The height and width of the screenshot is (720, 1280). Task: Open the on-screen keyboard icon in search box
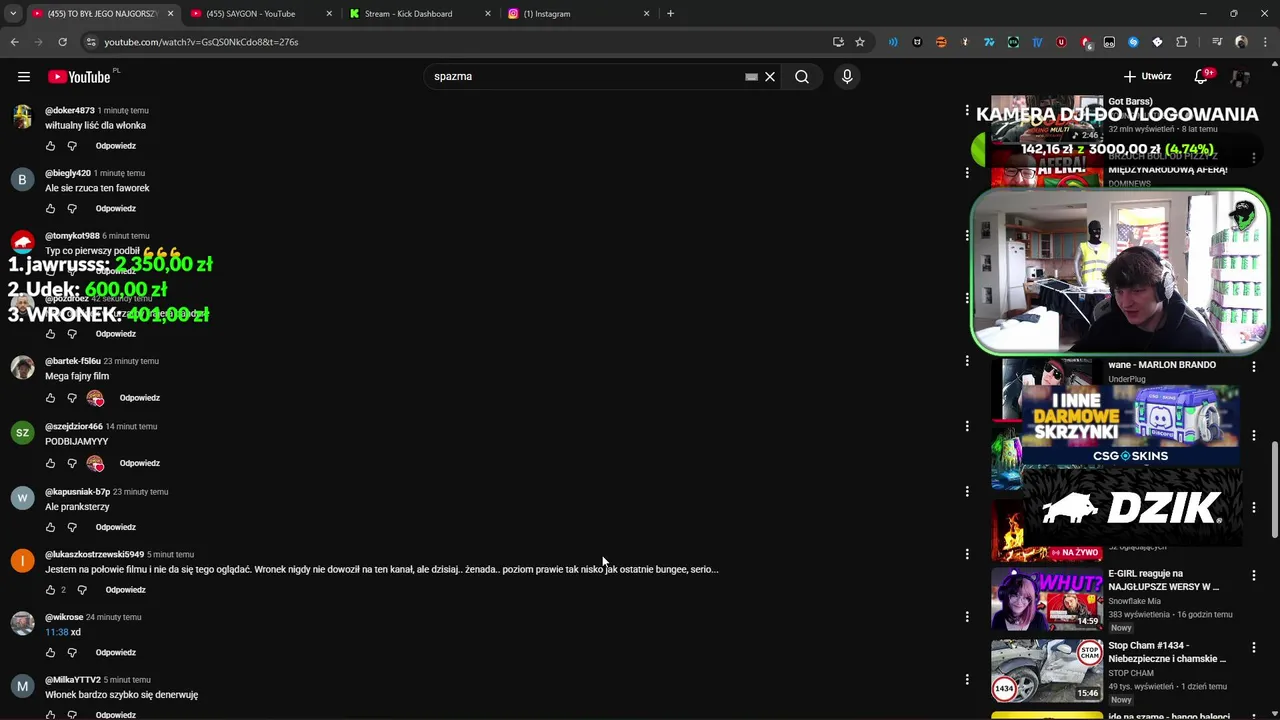pyautogui.click(x=751, y=76)
